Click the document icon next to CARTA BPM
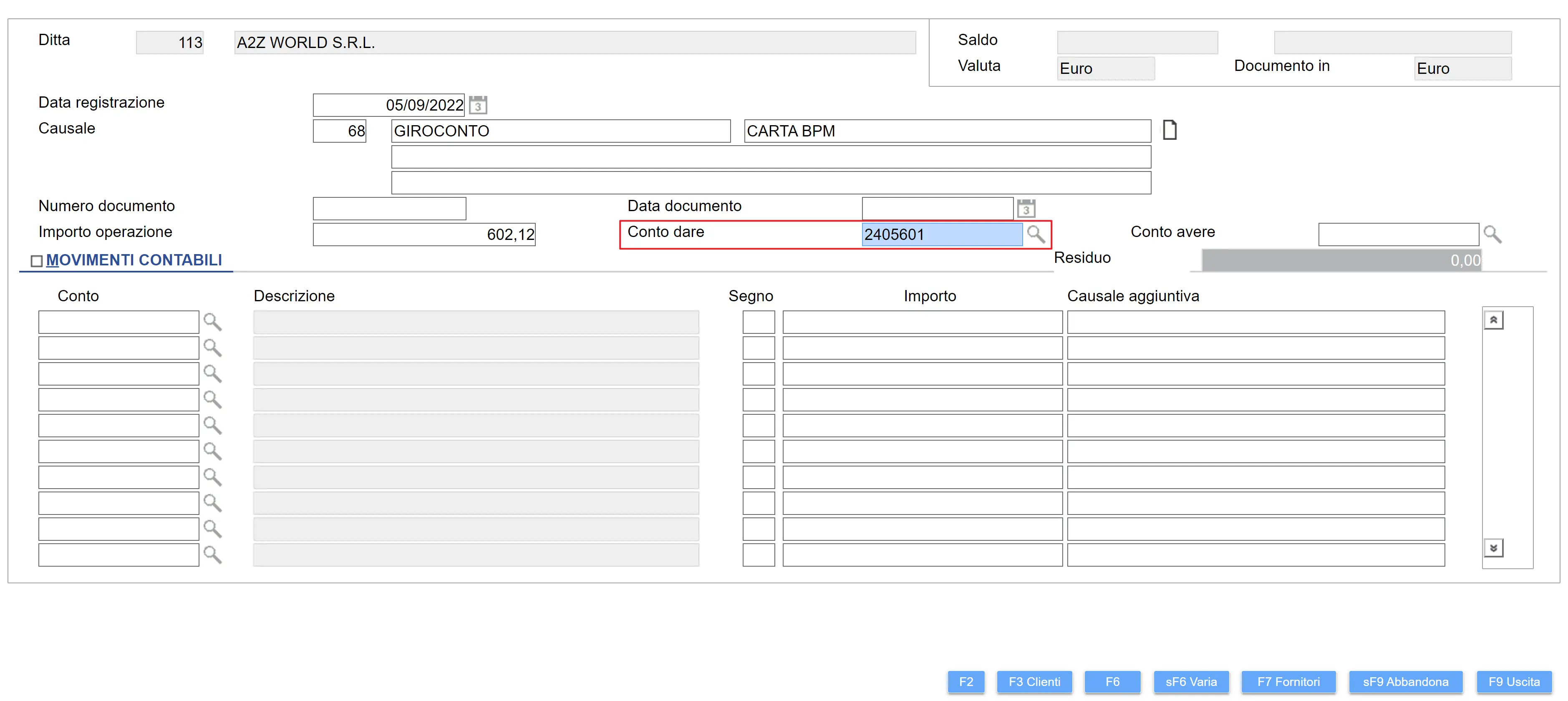 pos(1169,130)
